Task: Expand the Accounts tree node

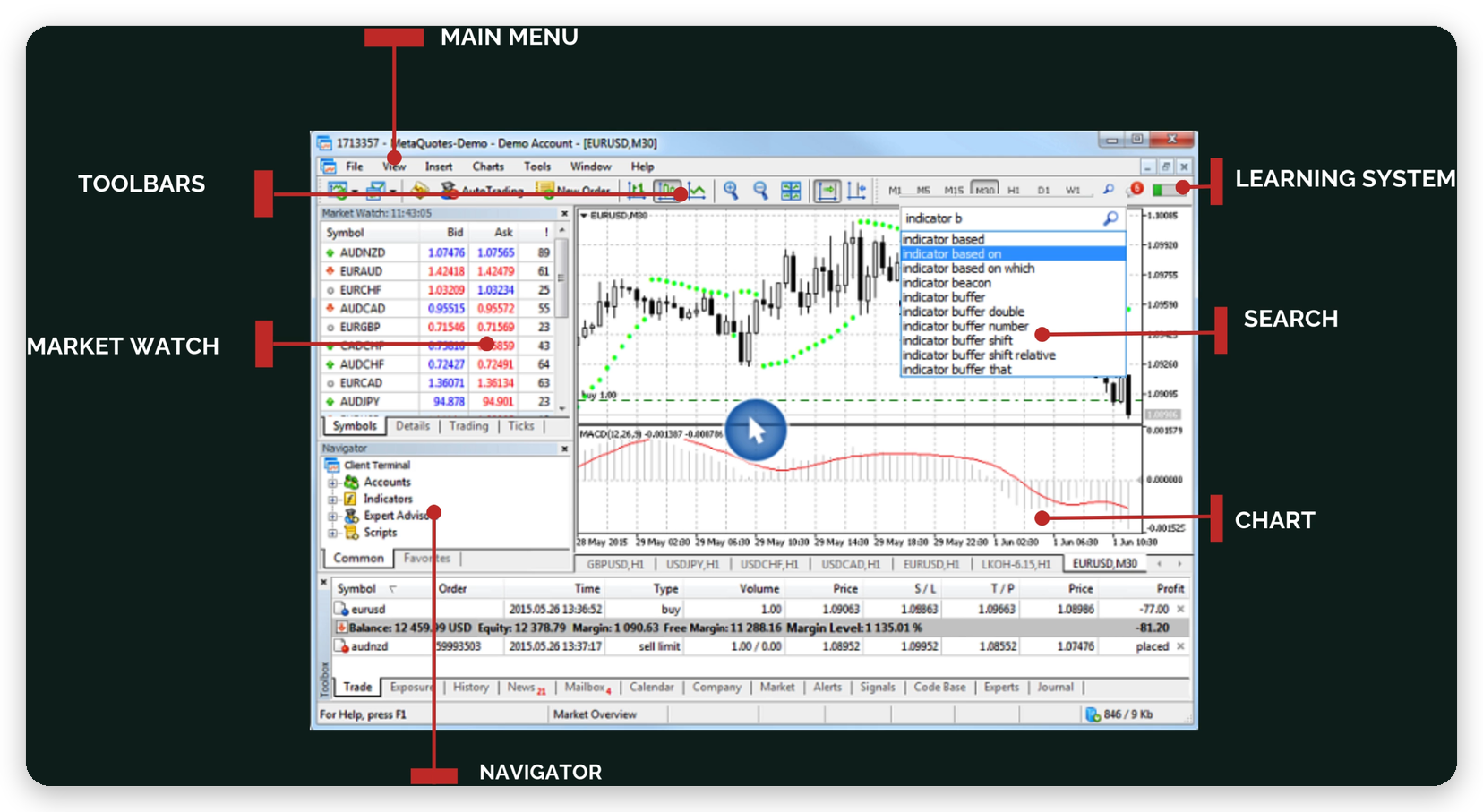Action: pos(332,483)
